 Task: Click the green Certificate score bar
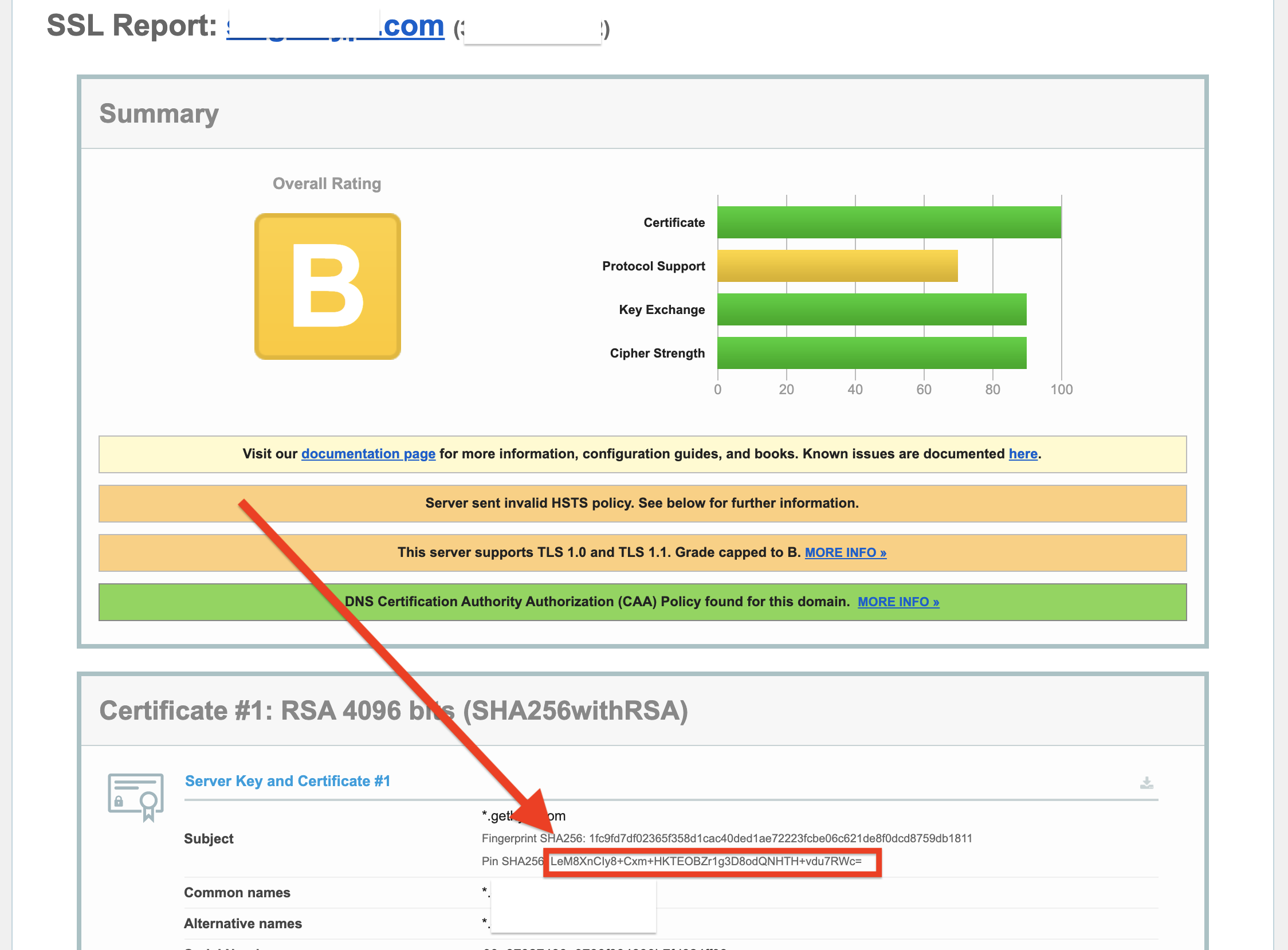pyautogui.click(x=889, y=222)
